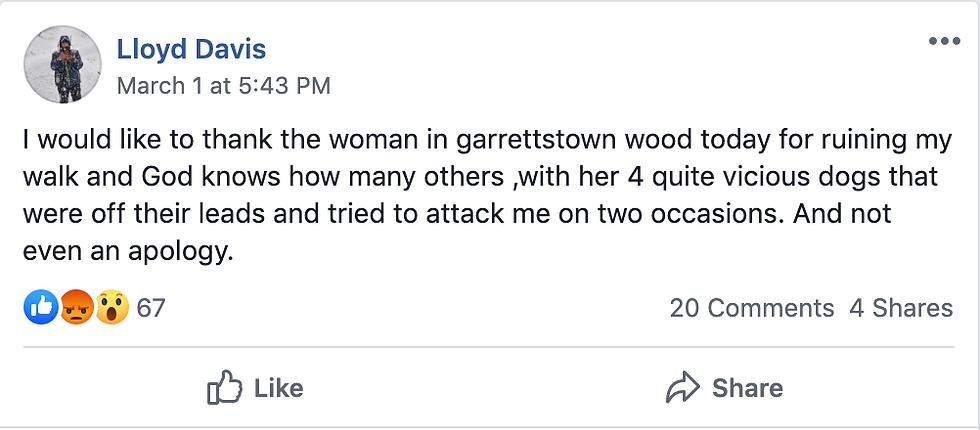This screenshot has height=430, width=980.
Task: Click the word apology ending the post
Action: pos(177,252)
